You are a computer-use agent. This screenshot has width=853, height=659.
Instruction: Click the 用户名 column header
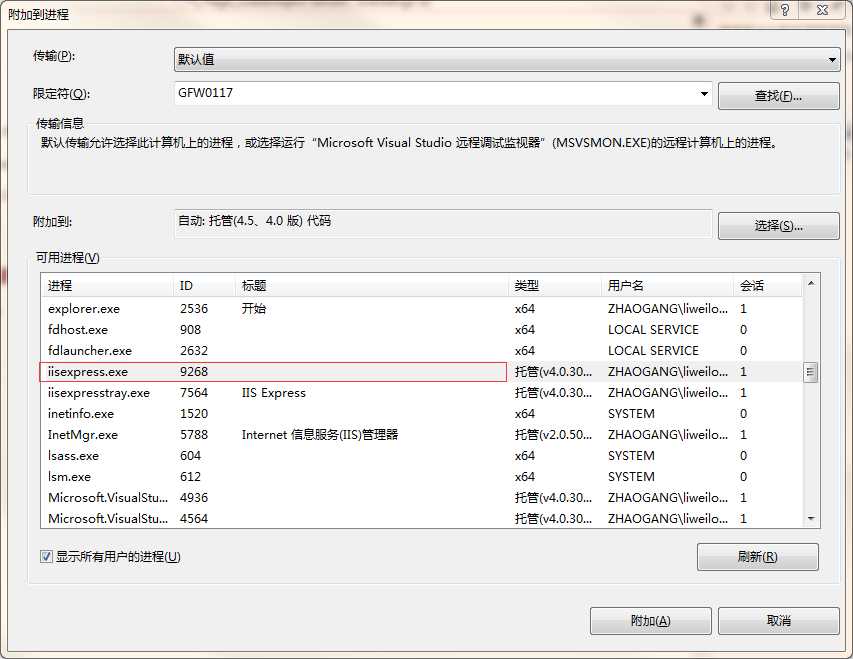(667, 286)
